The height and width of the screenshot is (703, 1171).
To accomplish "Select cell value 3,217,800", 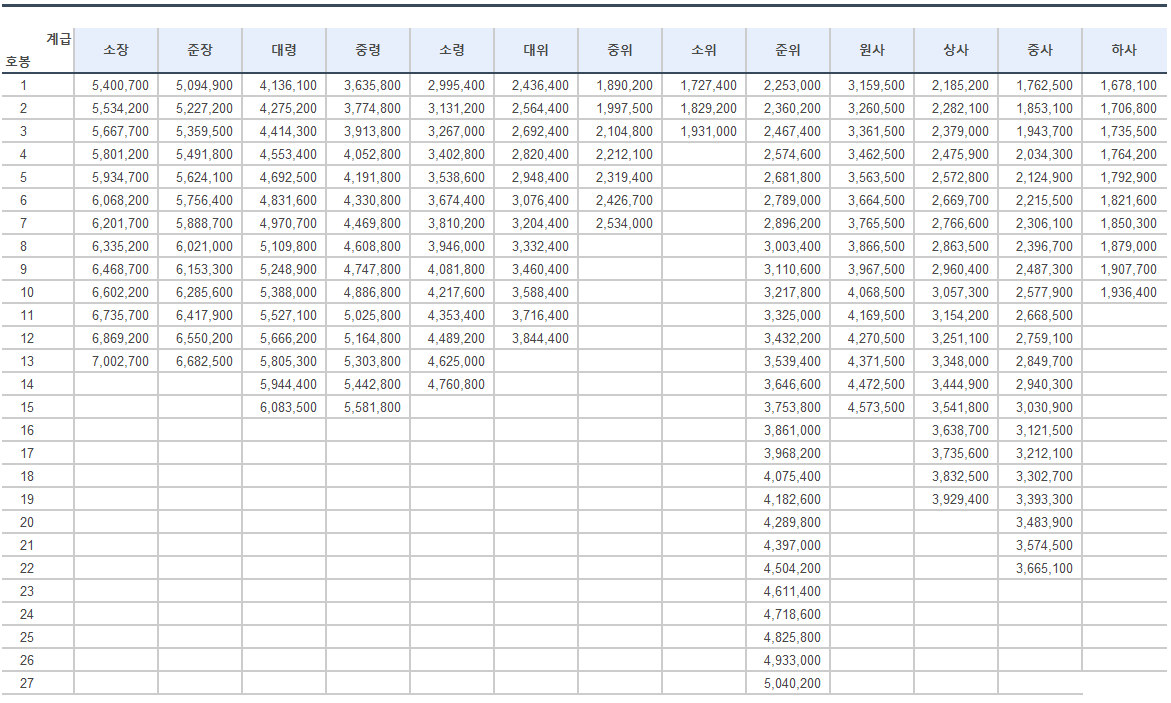I will click(x=792, y=293).
